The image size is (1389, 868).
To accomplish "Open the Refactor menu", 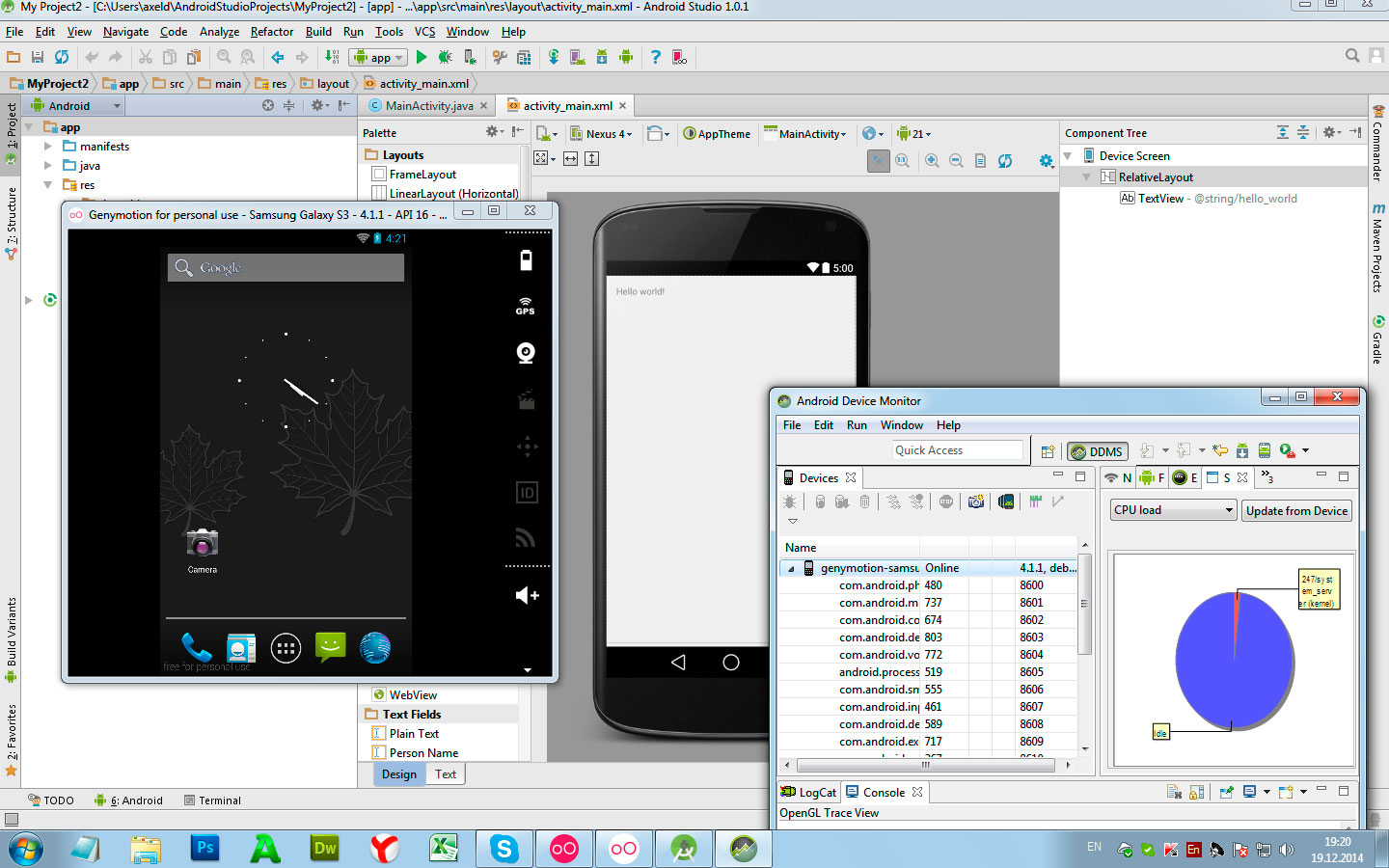I will [x=272, y=32].
